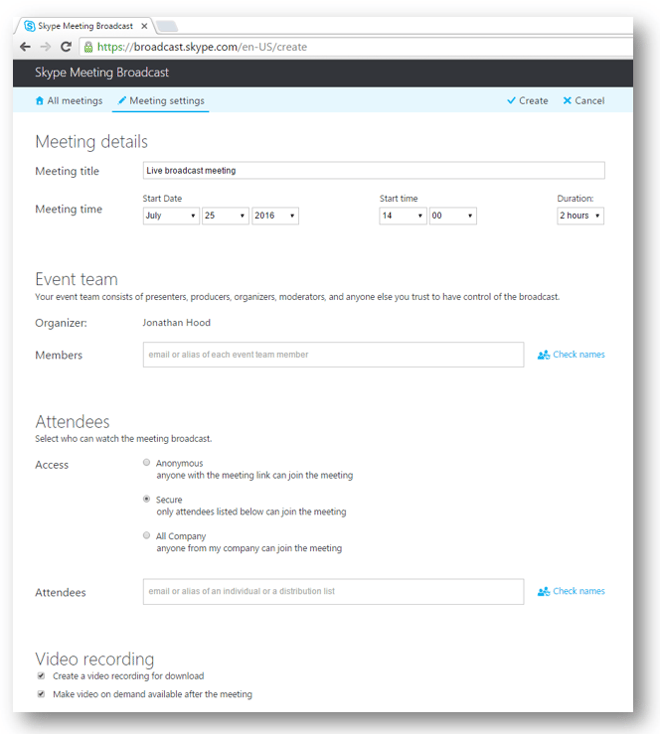This screenshot has width=660, height=734.
Task: Click the X icon next to Cancel
Action: [567, 101]
